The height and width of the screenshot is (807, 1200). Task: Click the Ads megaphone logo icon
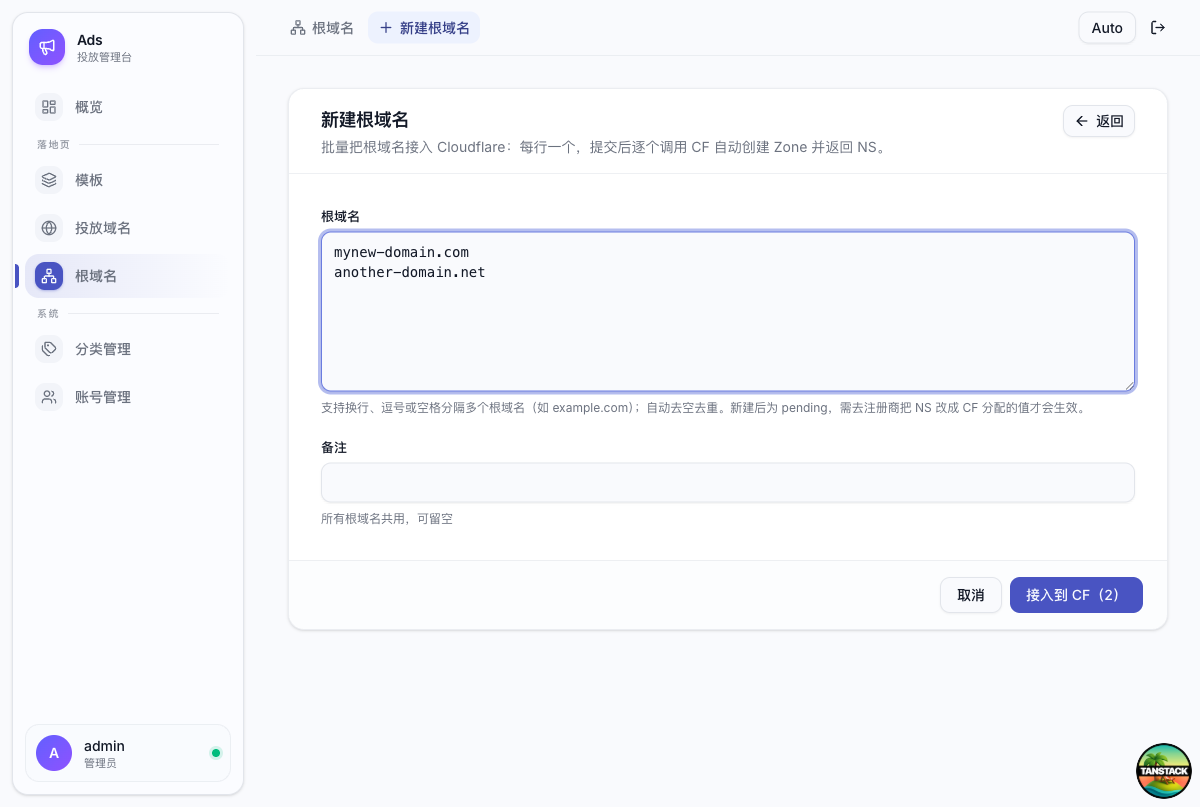(47, 47)
